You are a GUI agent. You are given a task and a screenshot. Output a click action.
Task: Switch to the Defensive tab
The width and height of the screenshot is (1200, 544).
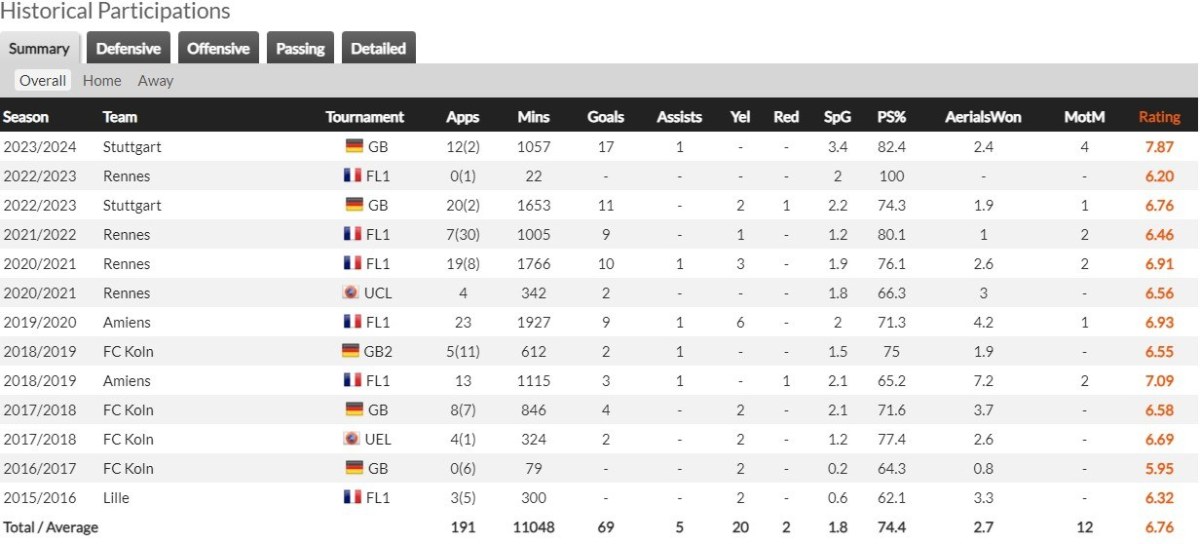coord(128,48)
